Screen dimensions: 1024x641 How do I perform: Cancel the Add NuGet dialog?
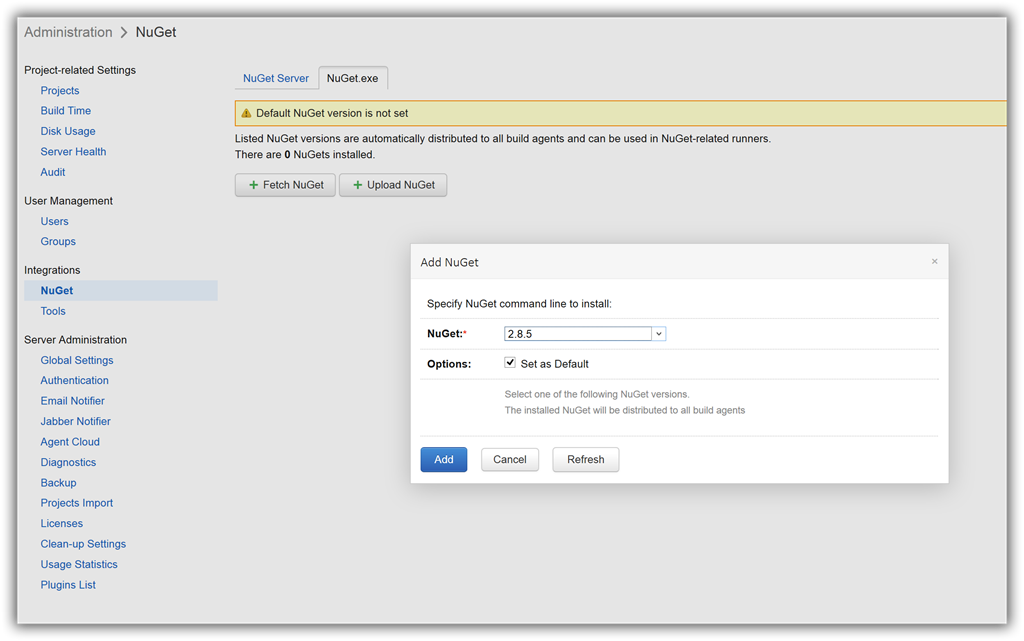(509, 460)
